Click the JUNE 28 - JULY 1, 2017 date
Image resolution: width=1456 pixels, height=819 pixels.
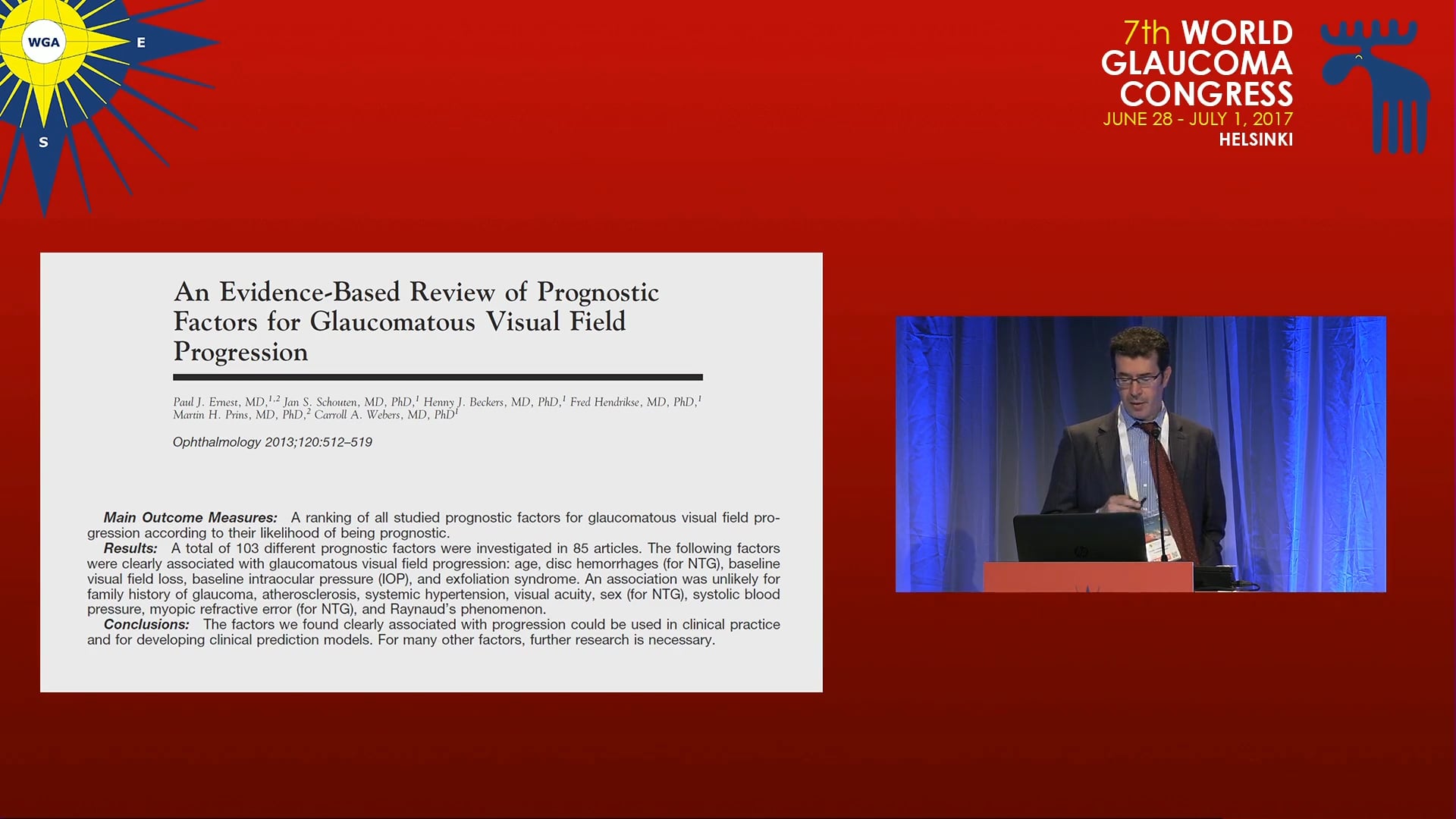1197,119
